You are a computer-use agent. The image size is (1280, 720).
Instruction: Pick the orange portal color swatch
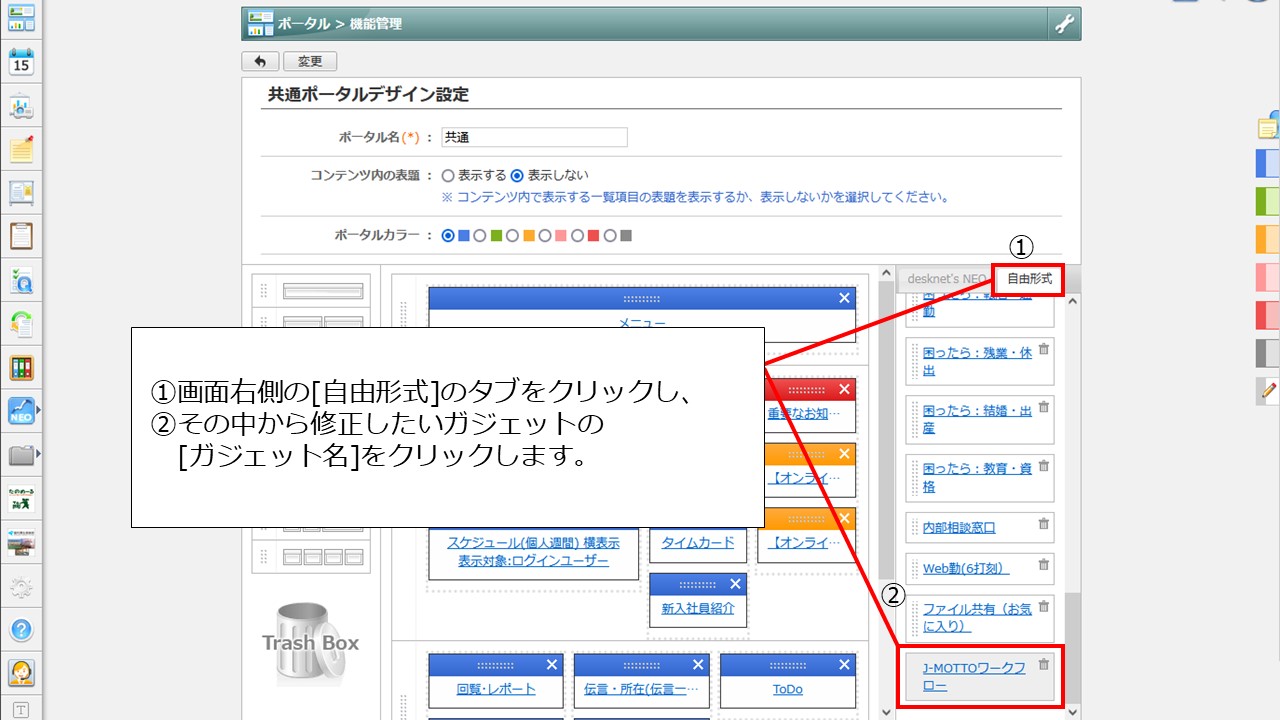click(529, 236)
